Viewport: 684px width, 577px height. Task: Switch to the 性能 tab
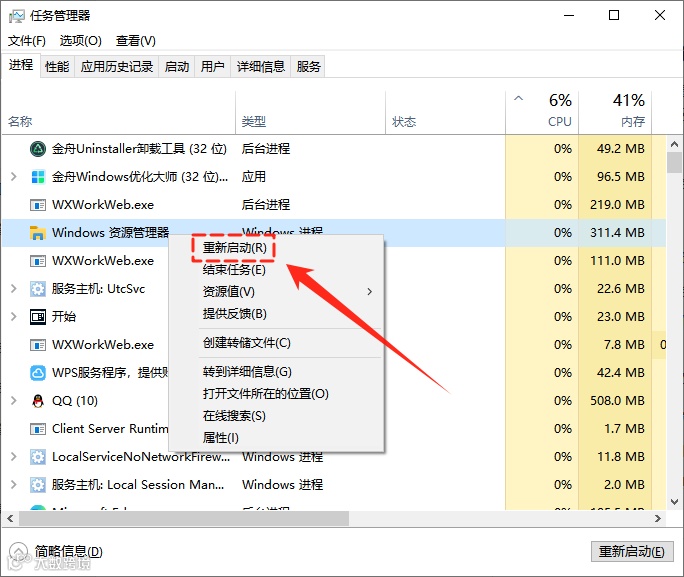click(57, 67)
